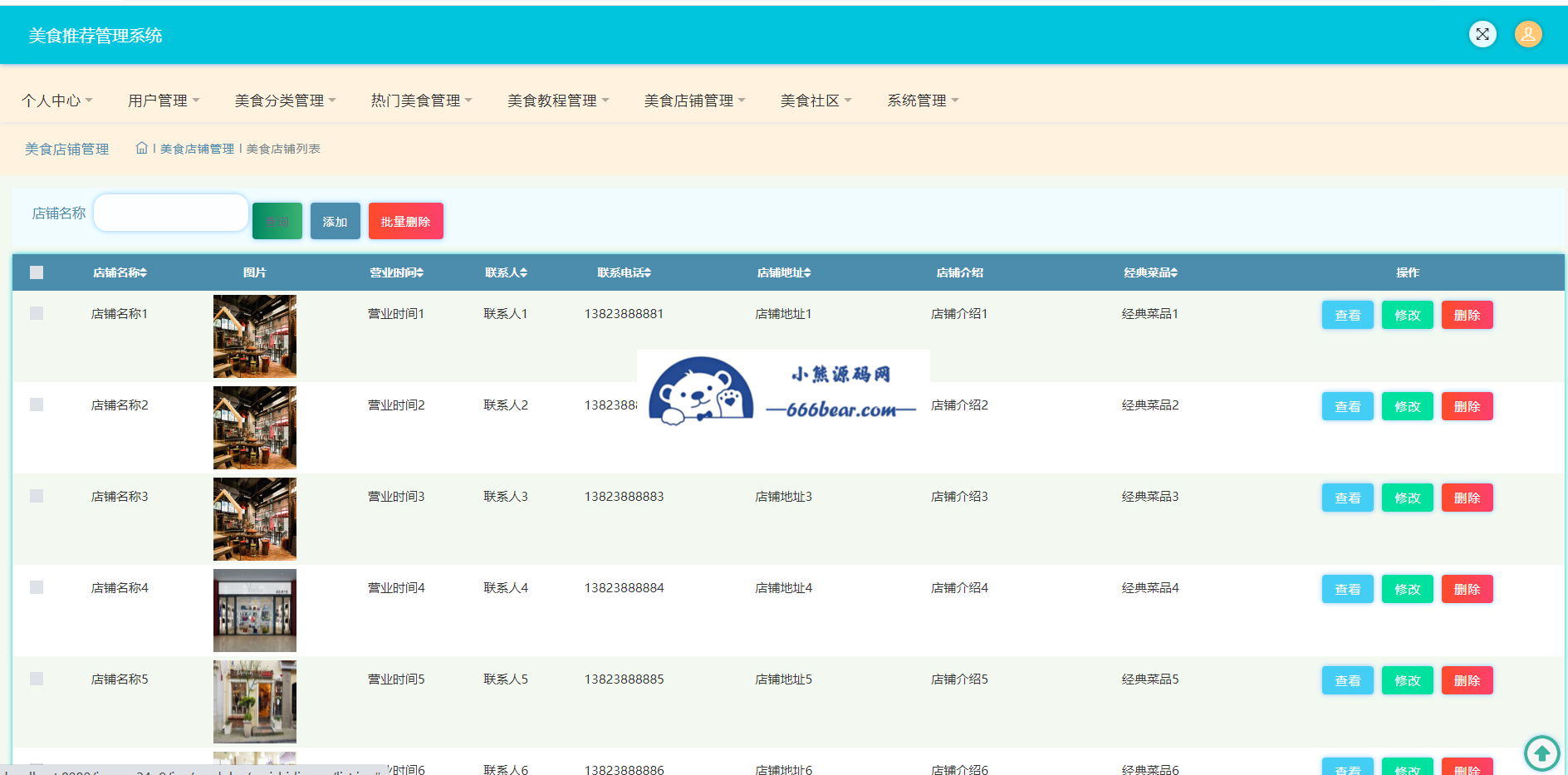The height and width of the screenshot is (775, 1568).
Task: Expand the 热门美食管理 menu
Action: point(421,101)
